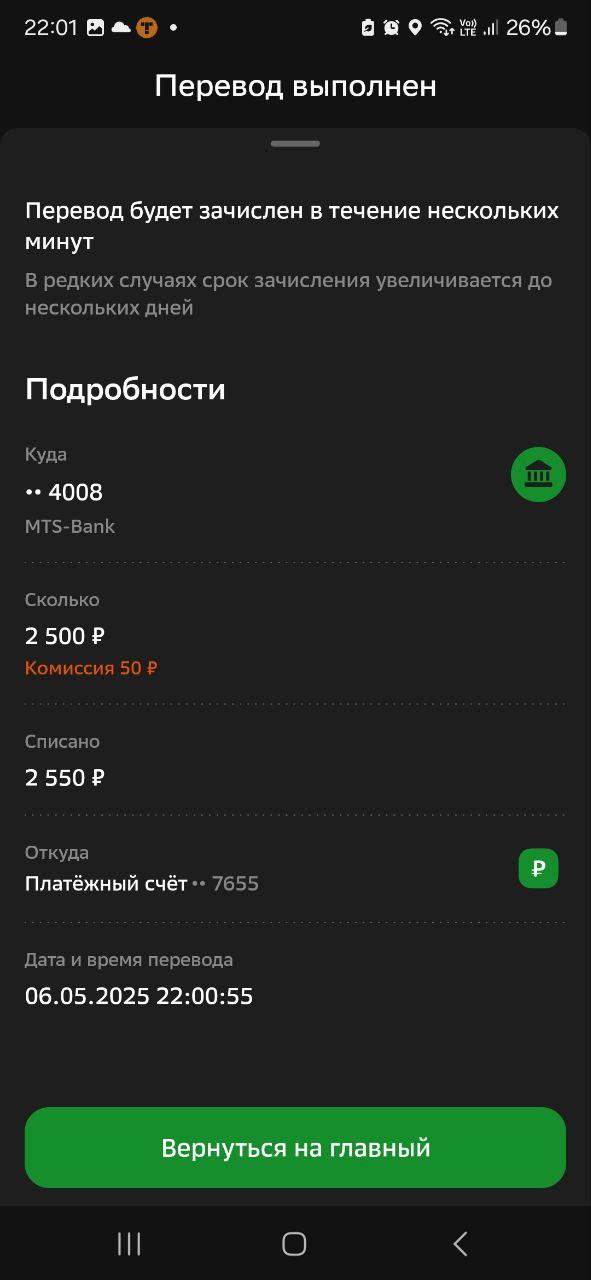Tap the cloud notification icon
This screenshot has width=591, height=1280.
[x=121, y=28]
